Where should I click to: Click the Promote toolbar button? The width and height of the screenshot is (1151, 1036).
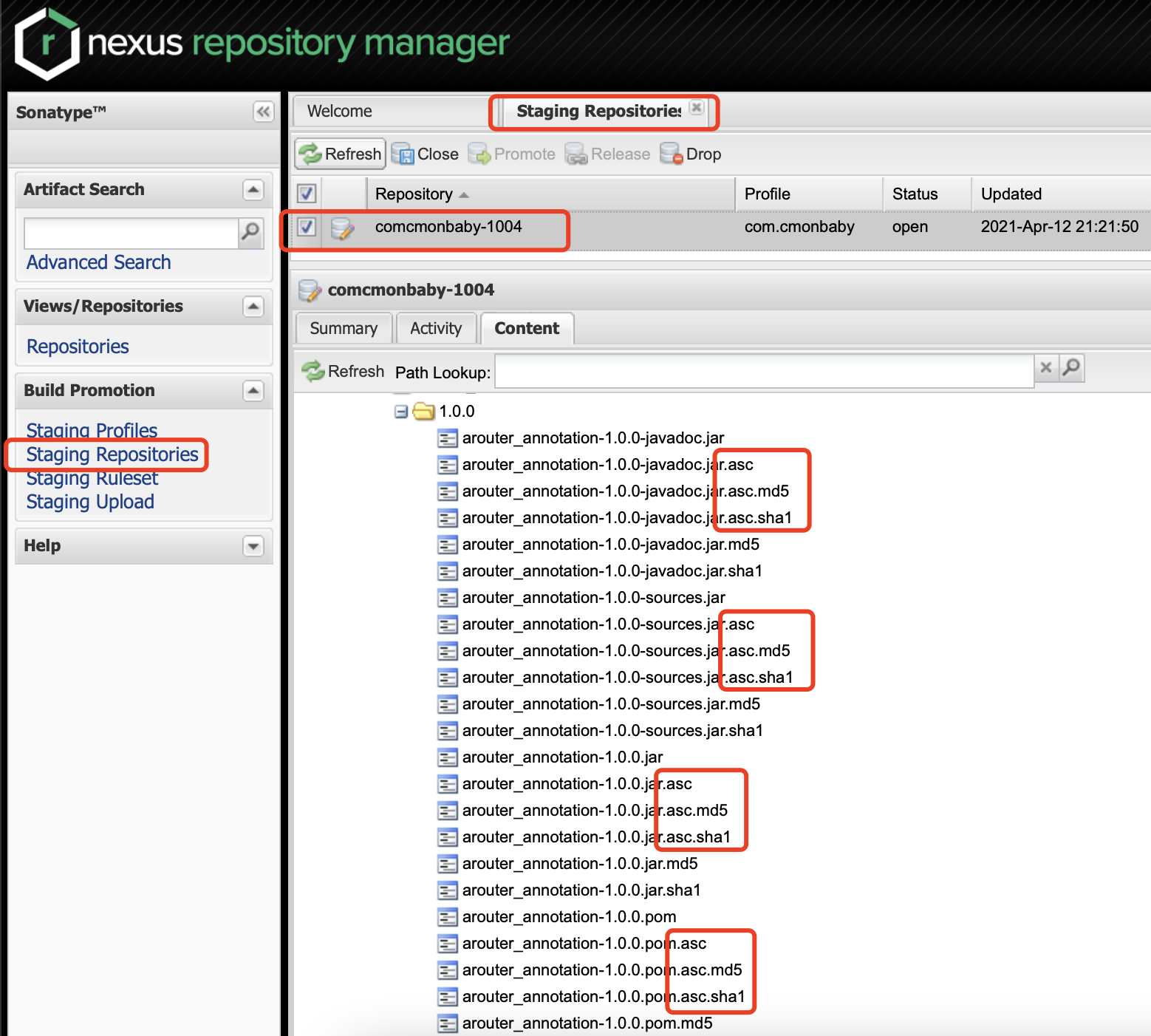512,154
